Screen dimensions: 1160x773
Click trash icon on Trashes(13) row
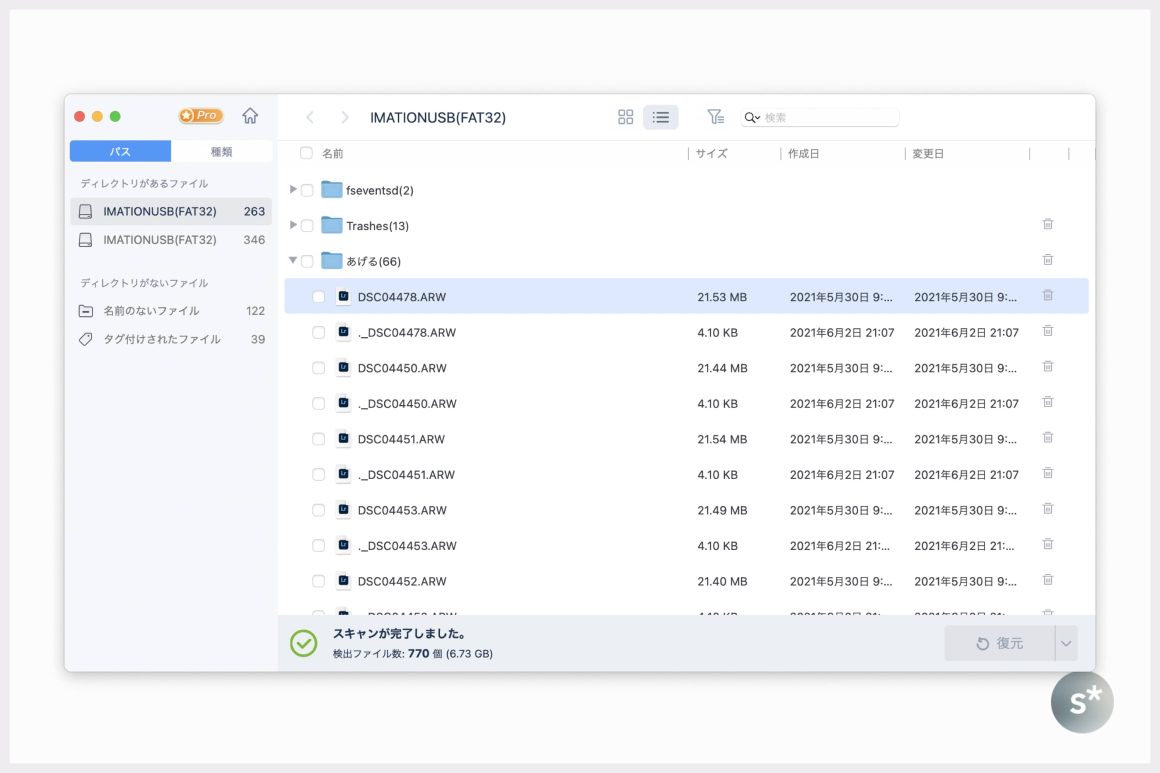1047,225
